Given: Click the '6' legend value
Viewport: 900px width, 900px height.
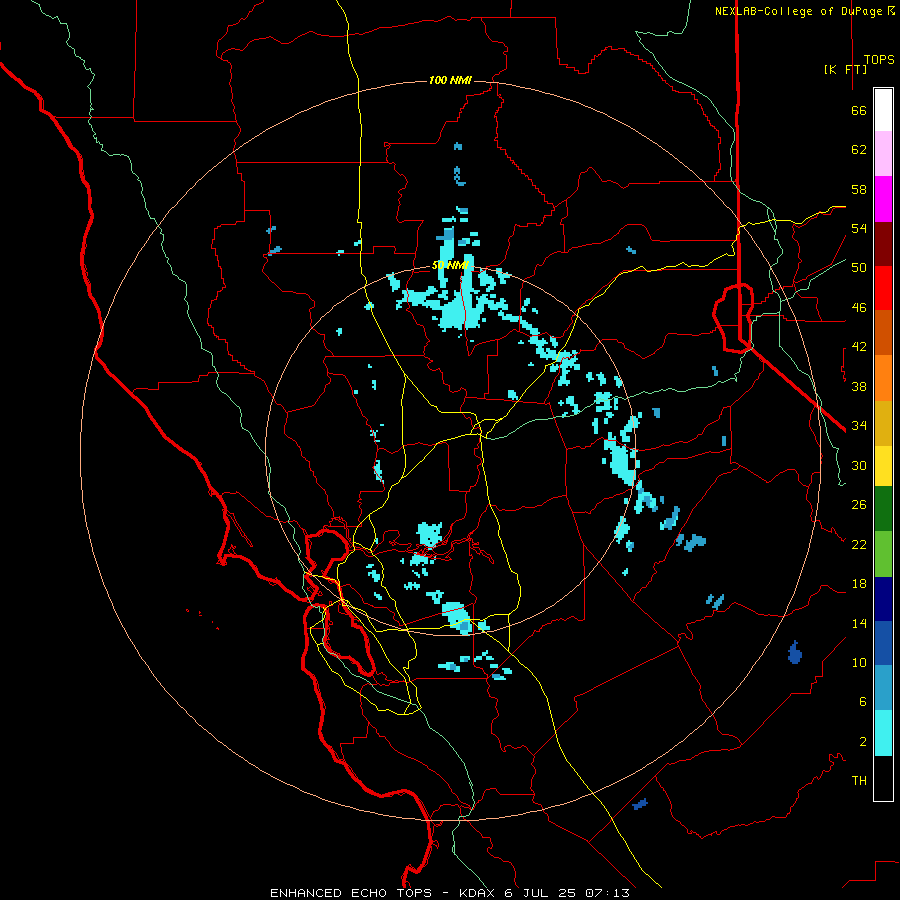Looking at the screenshot, I should coord(863,702).
